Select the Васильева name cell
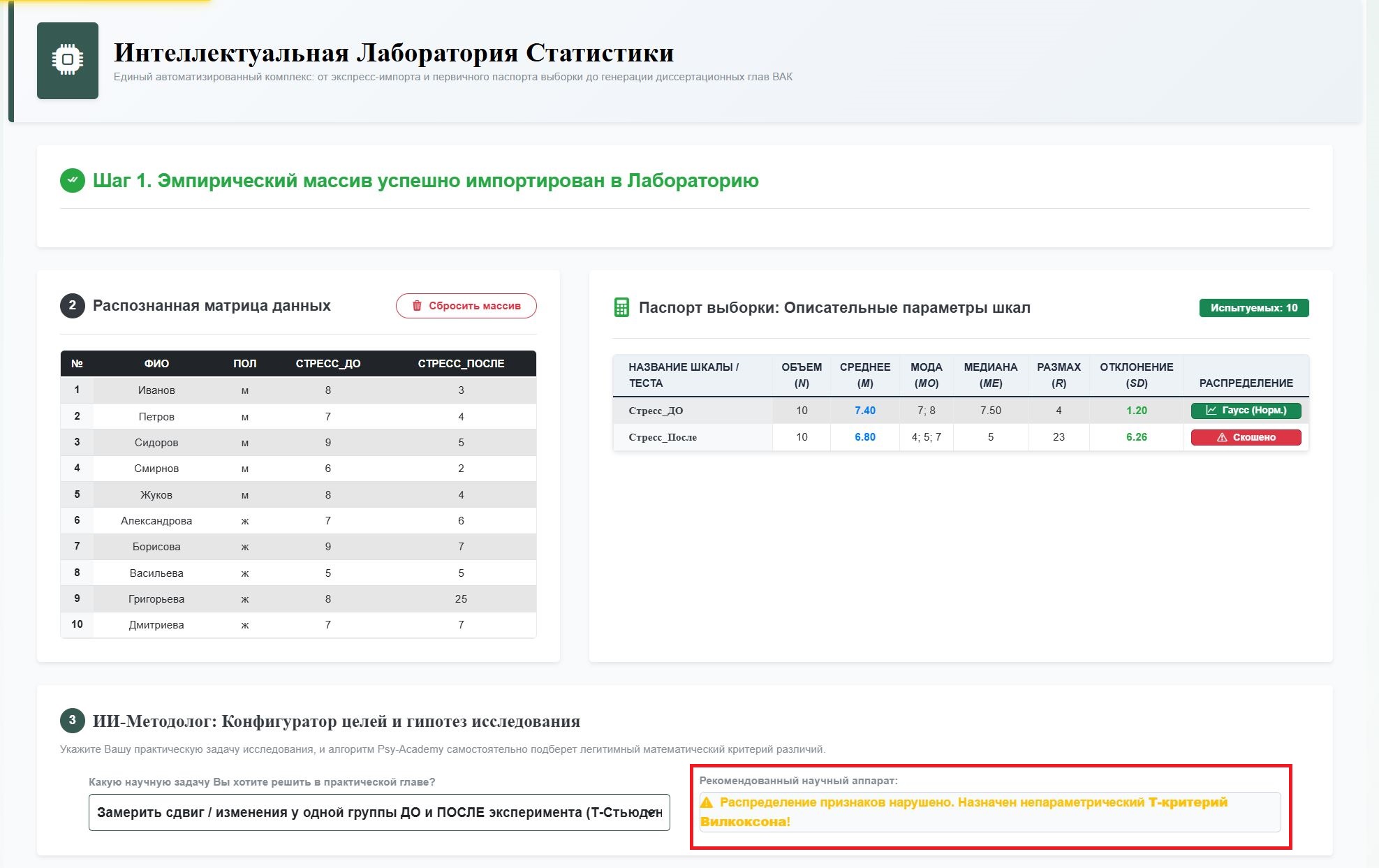Image resolution: width=1379 pixels, height=868 pixels. click(x=156, y=573)
